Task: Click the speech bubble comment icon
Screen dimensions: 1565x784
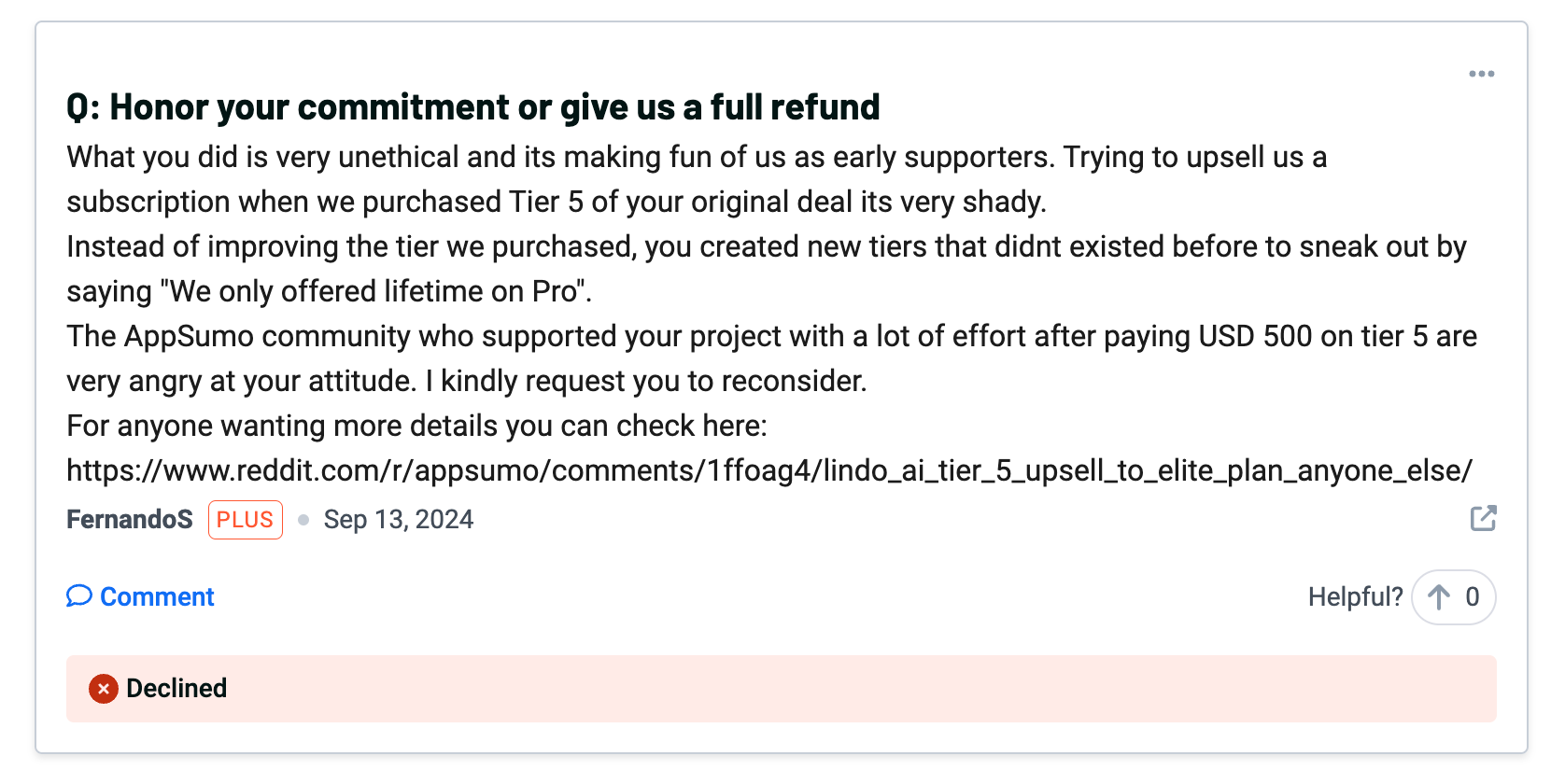Action: (x=79, y=595)
